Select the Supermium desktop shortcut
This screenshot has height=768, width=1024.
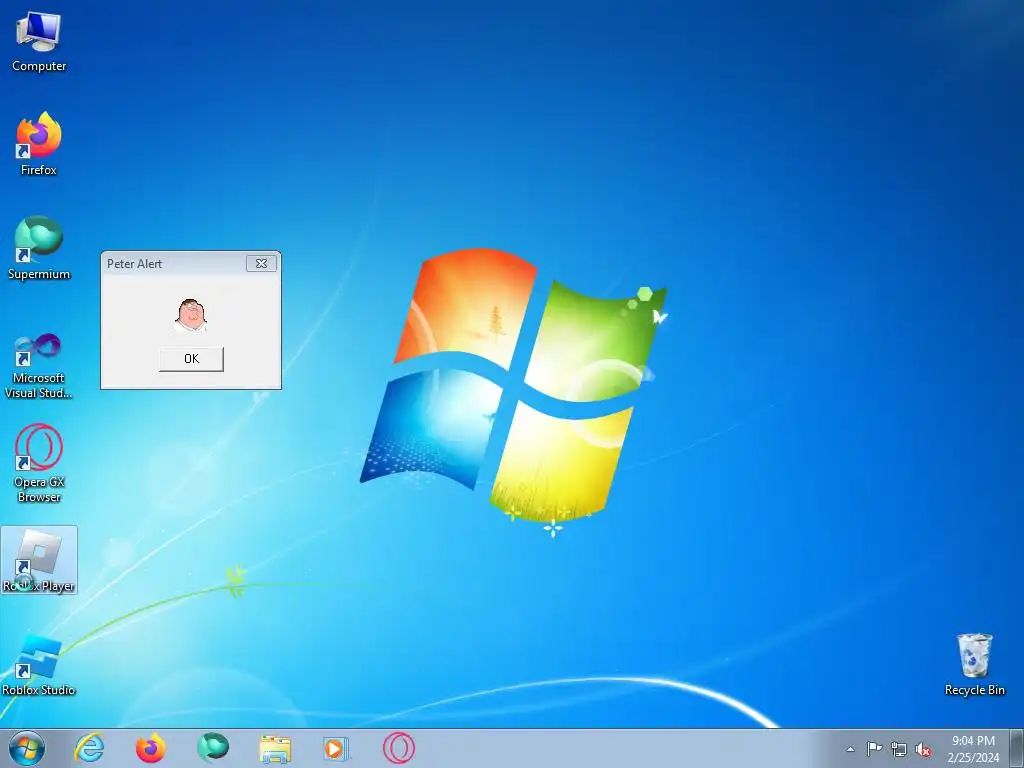(x=39, y=248)
